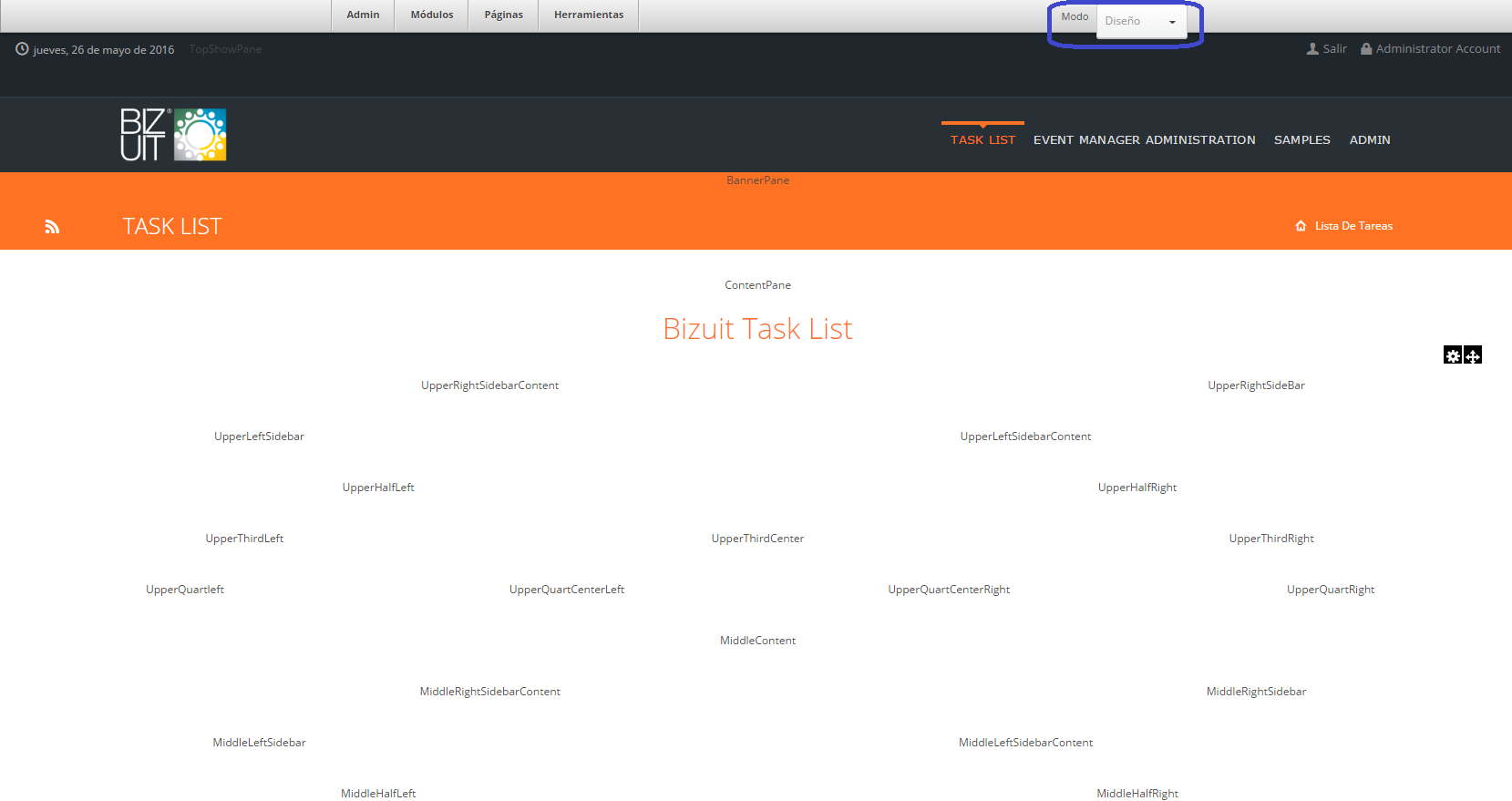The width and height of the screenshot is (1512, 801).
Task: Click the Bizuit logo
Action: coord(173,135)
